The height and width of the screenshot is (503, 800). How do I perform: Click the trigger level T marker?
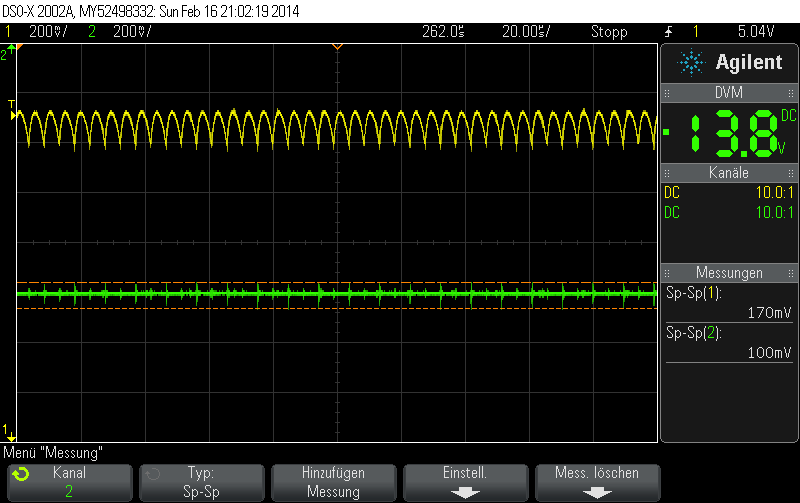coord(12,110)
